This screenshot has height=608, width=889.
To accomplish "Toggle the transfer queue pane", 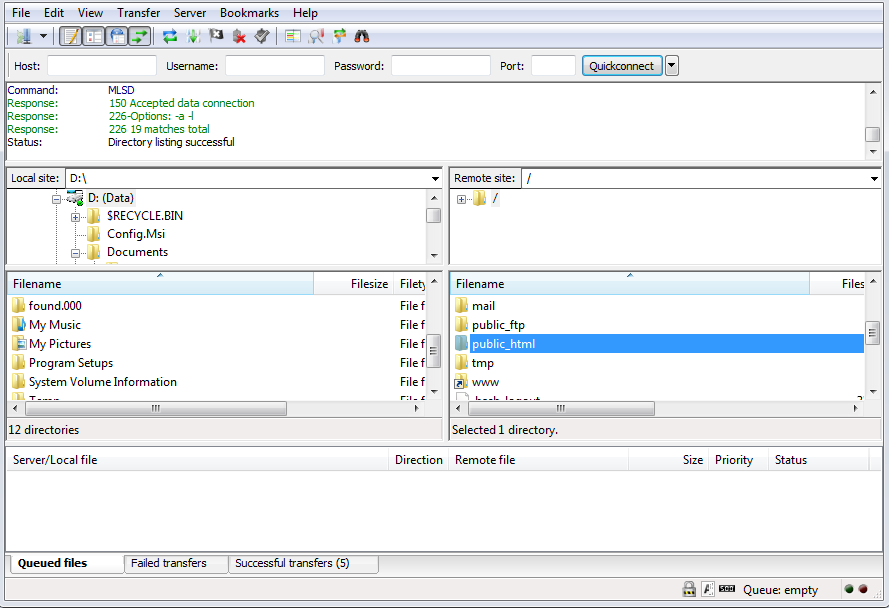I will coord(139,36).
